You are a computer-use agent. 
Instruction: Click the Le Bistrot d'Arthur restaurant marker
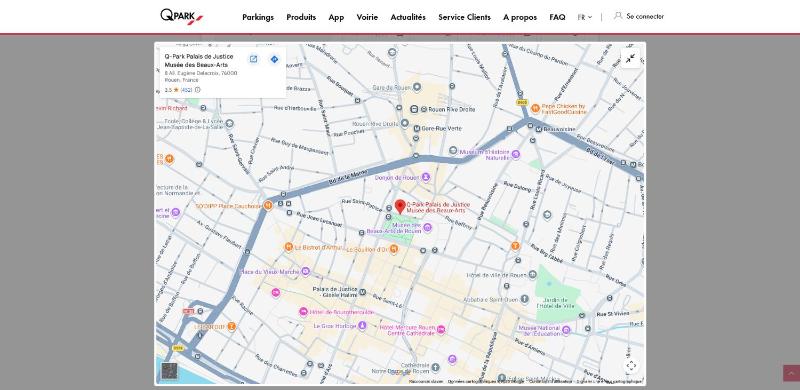tap(288, 247)
